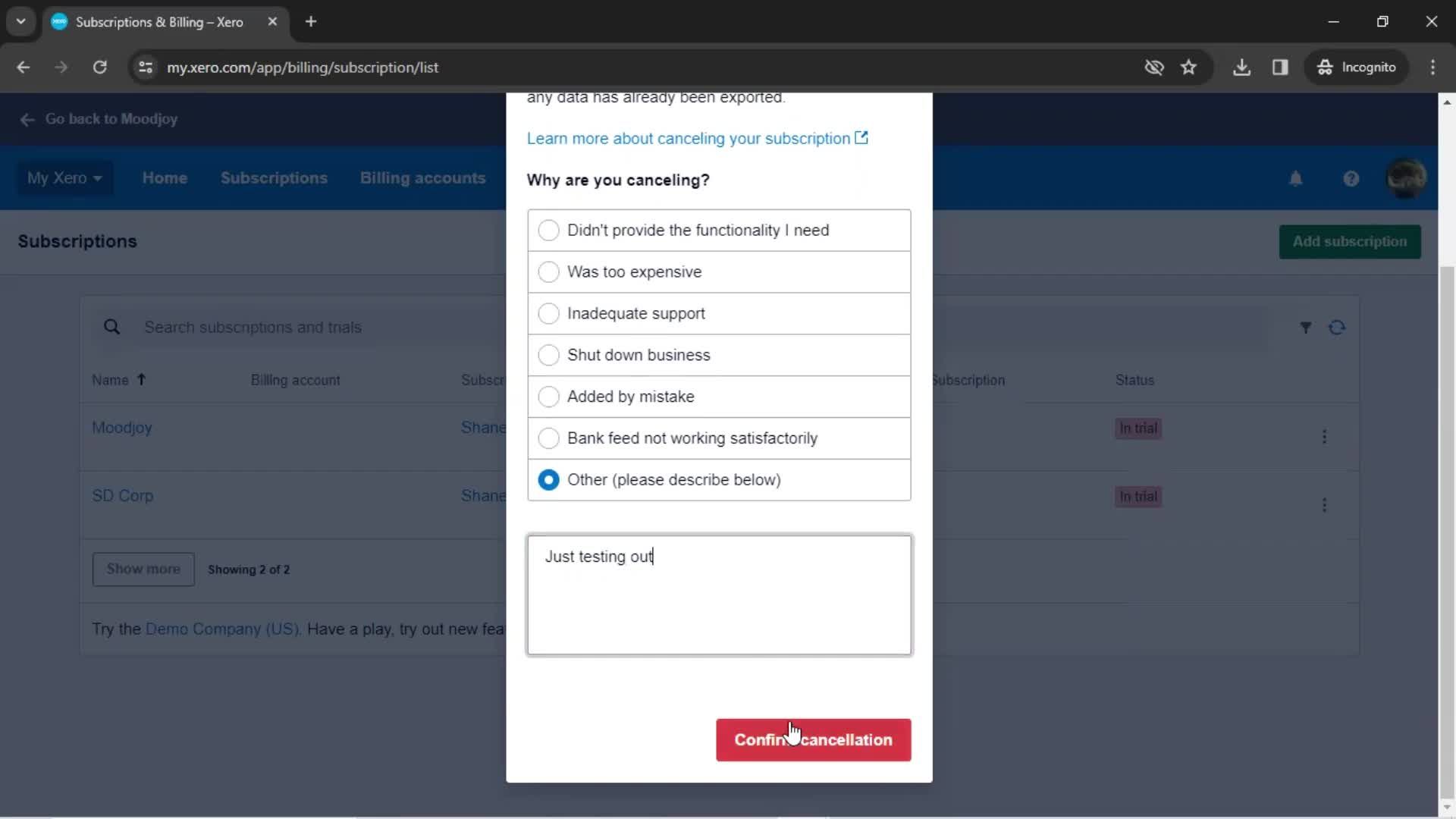Viewport: 1456px width, 819px height.
Task: Click the tracking protection eye icon
Action: click(1154, 67)
